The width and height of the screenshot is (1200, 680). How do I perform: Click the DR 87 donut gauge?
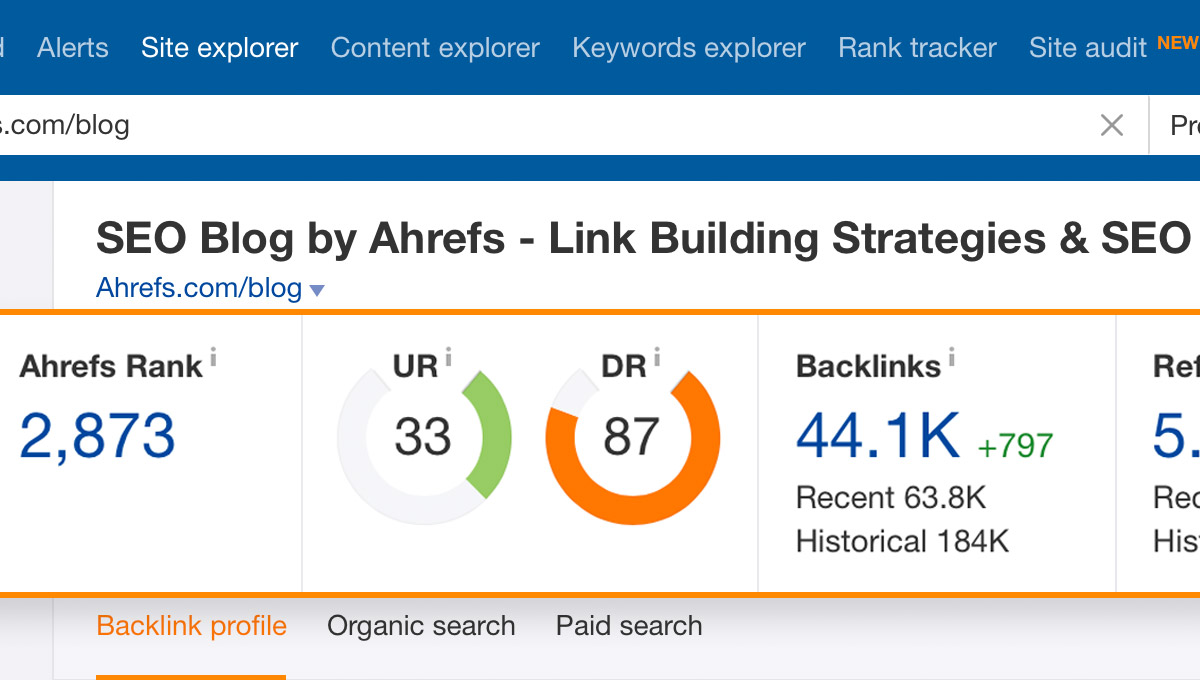[632, 437]
